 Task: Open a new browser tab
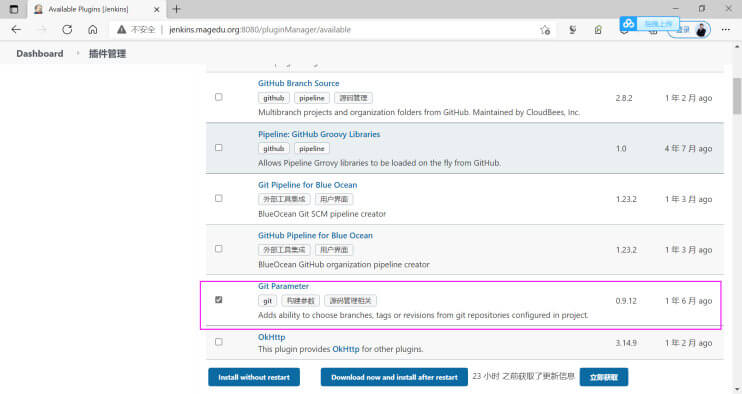point(177,9)
